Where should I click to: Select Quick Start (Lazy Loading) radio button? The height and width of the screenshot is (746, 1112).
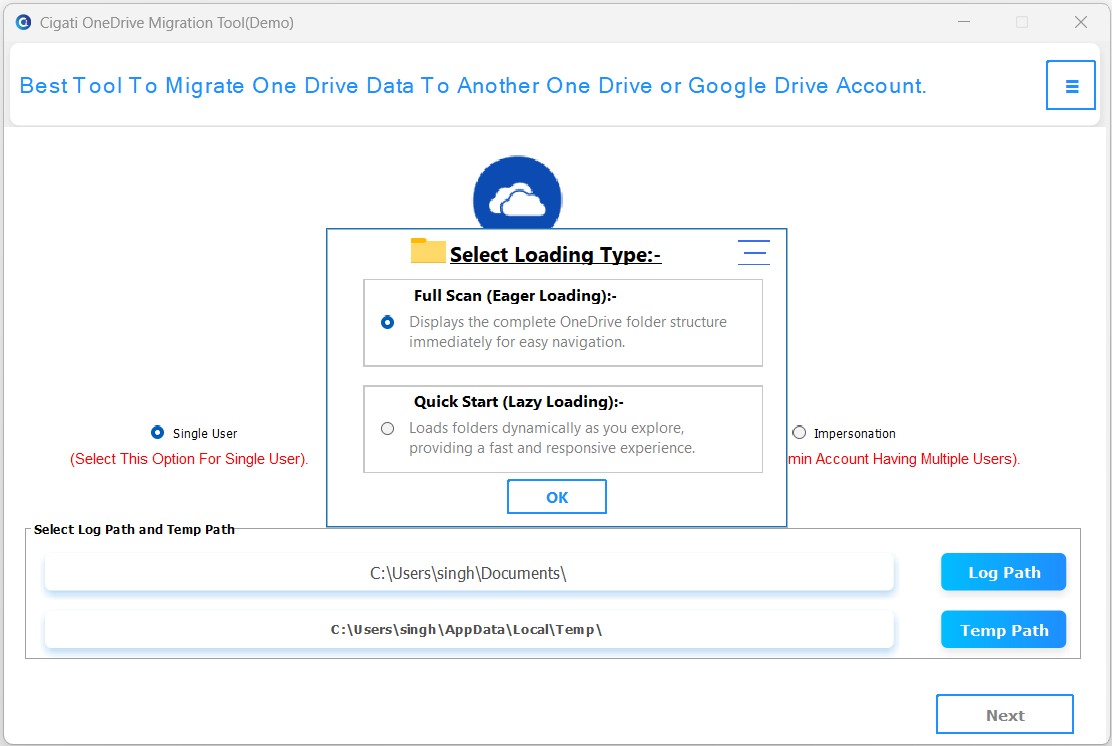387,428
